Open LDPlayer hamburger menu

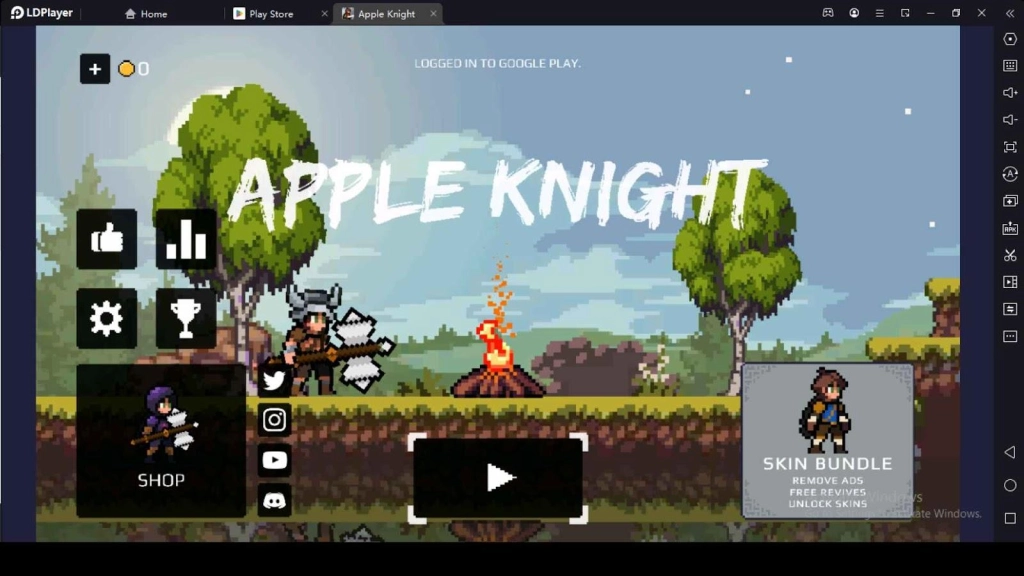[x=880, y=13]
